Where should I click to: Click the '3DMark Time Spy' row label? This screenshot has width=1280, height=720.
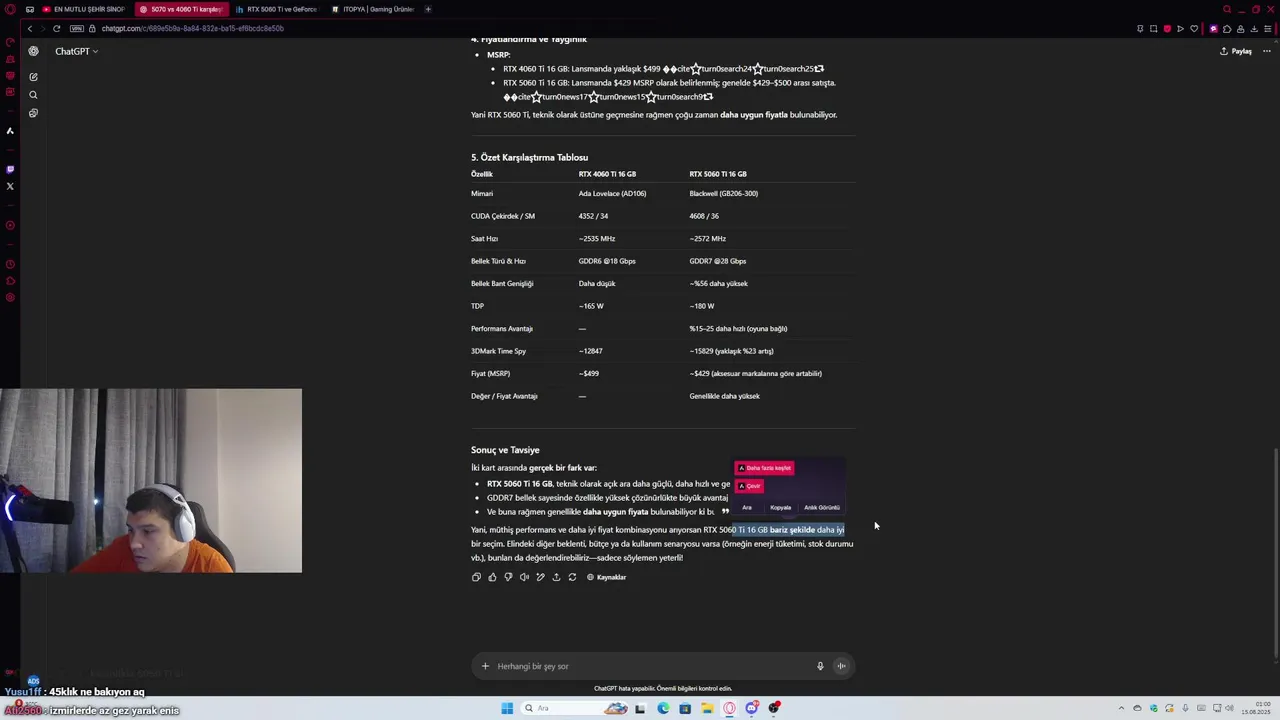[x=498, y=351]
